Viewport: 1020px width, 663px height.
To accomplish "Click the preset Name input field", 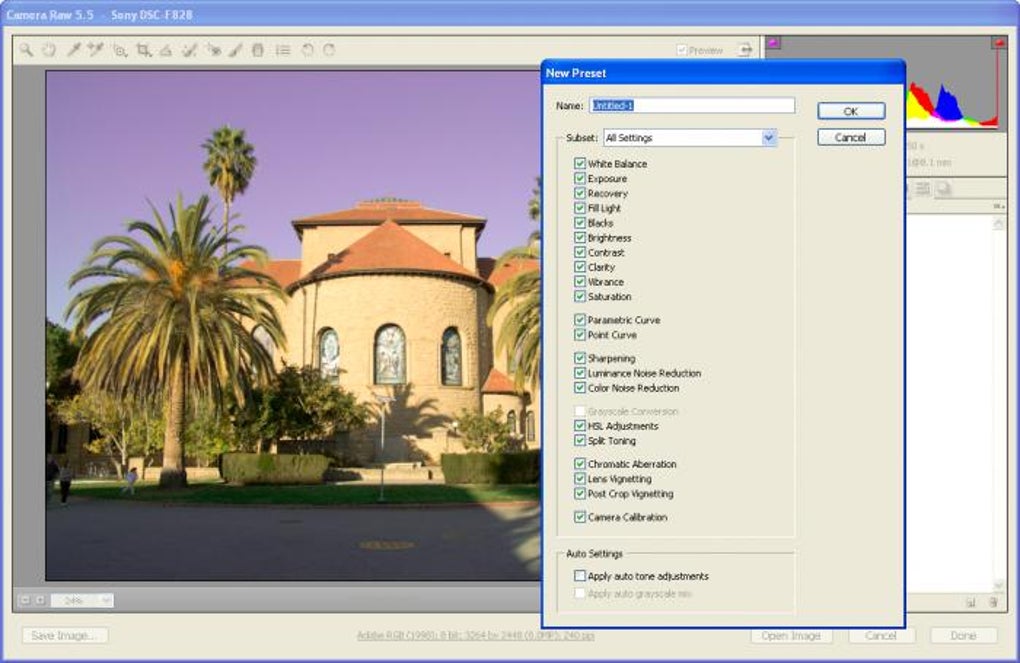I will point(692,105).
